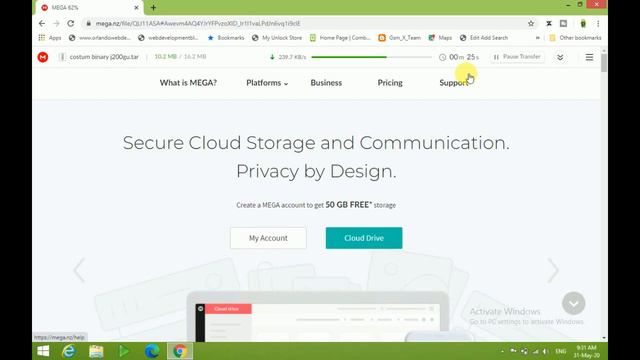
Task: Pause Transfer button
Action: (x=517, y=57)
